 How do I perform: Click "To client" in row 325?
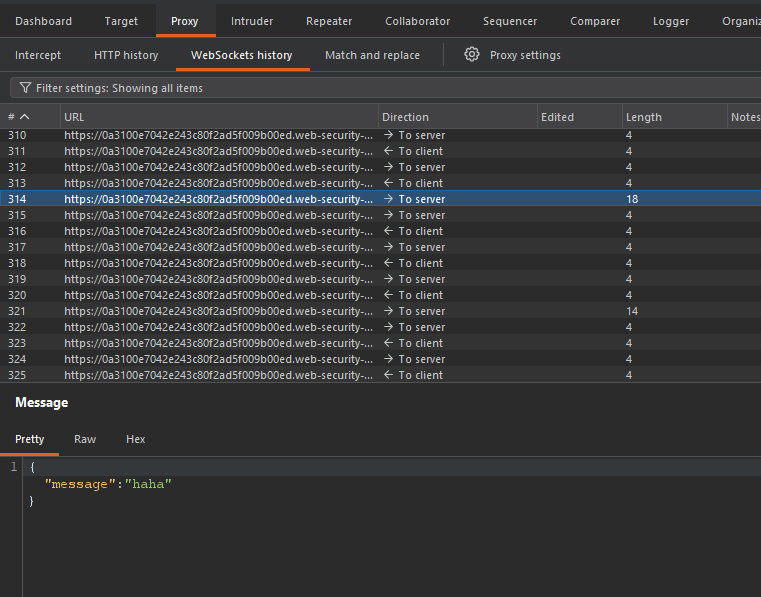click(x=420, y=375)
